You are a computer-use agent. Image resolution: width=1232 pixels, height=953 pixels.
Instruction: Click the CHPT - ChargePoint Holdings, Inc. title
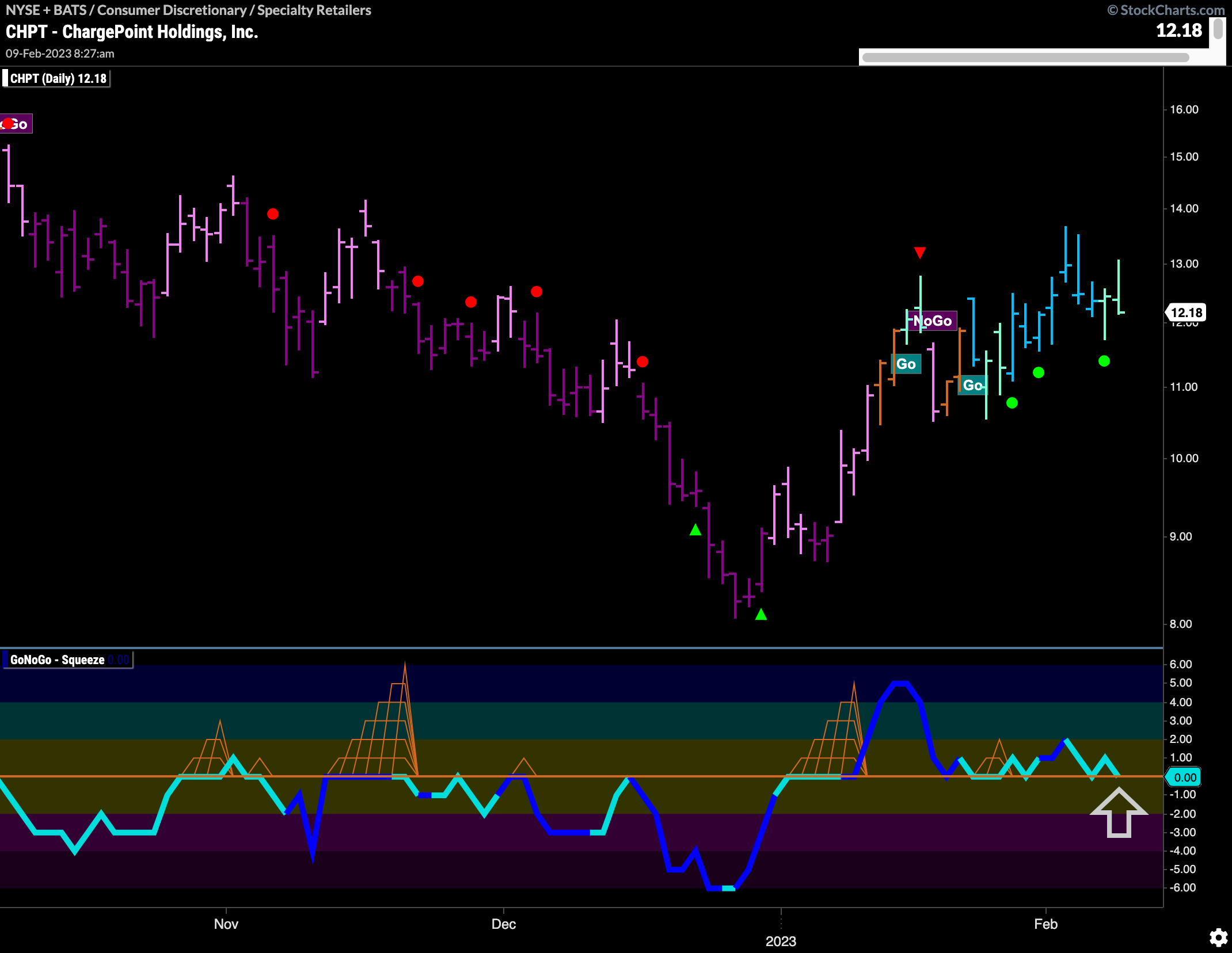[132, 32]
